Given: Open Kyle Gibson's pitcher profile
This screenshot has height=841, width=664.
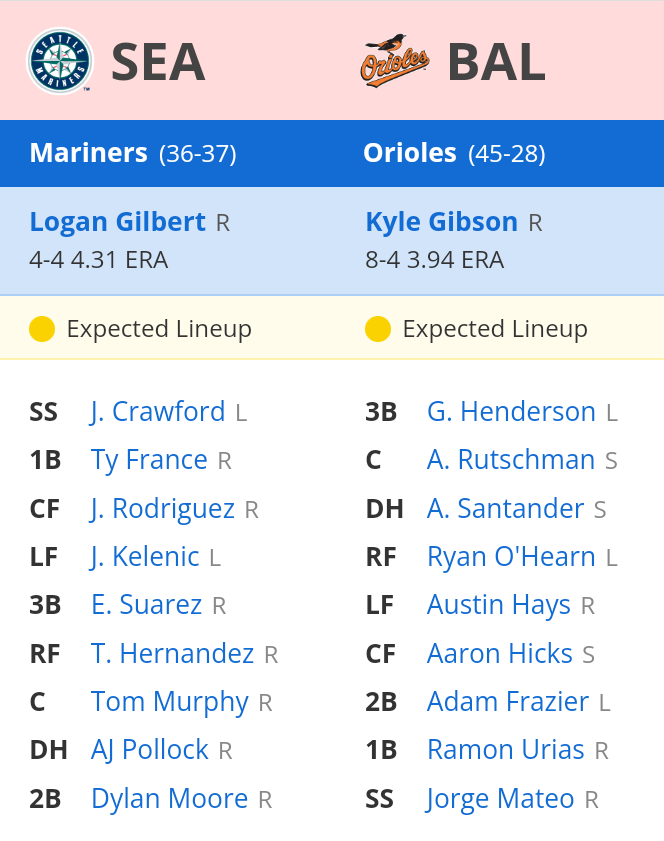Looking at the screenshot, I should point(441,222).
